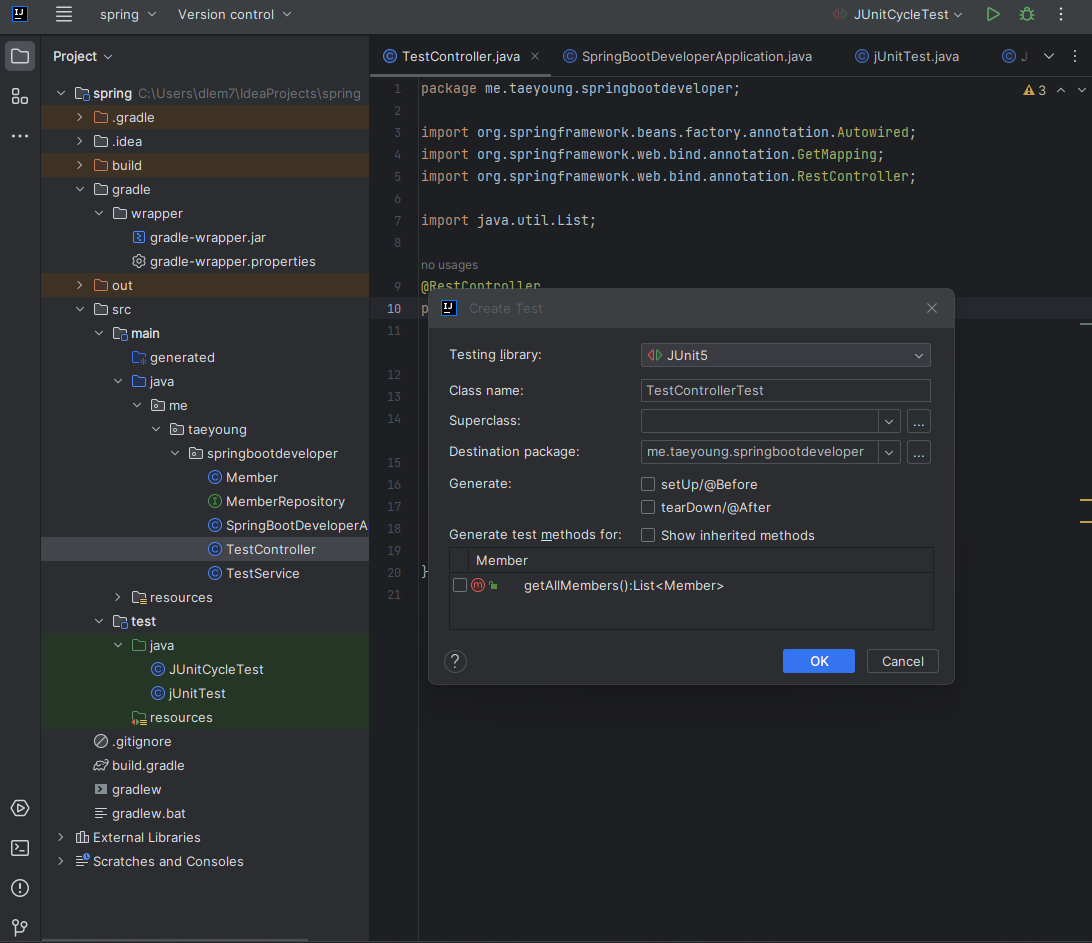The image size is (1092, 943).
Task: Close the Create Test dialog
Action: pyautogui.click(x=932, y=308)
